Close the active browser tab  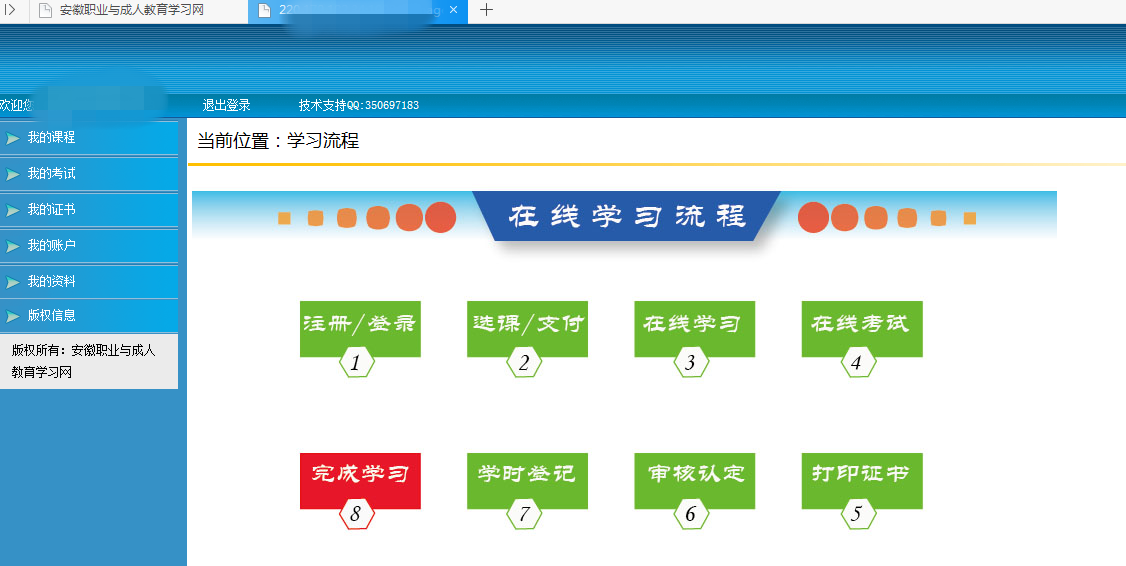coord(453,10)
